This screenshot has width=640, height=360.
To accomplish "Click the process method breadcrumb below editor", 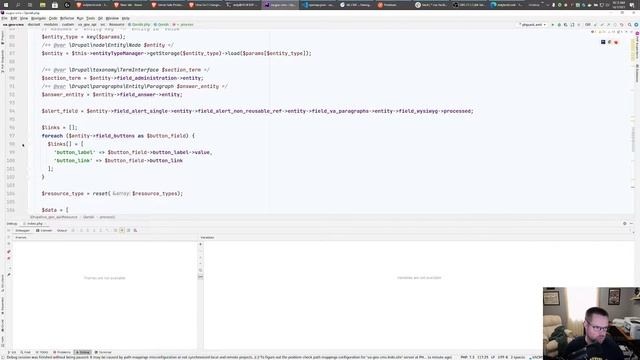I will (107, 217).
